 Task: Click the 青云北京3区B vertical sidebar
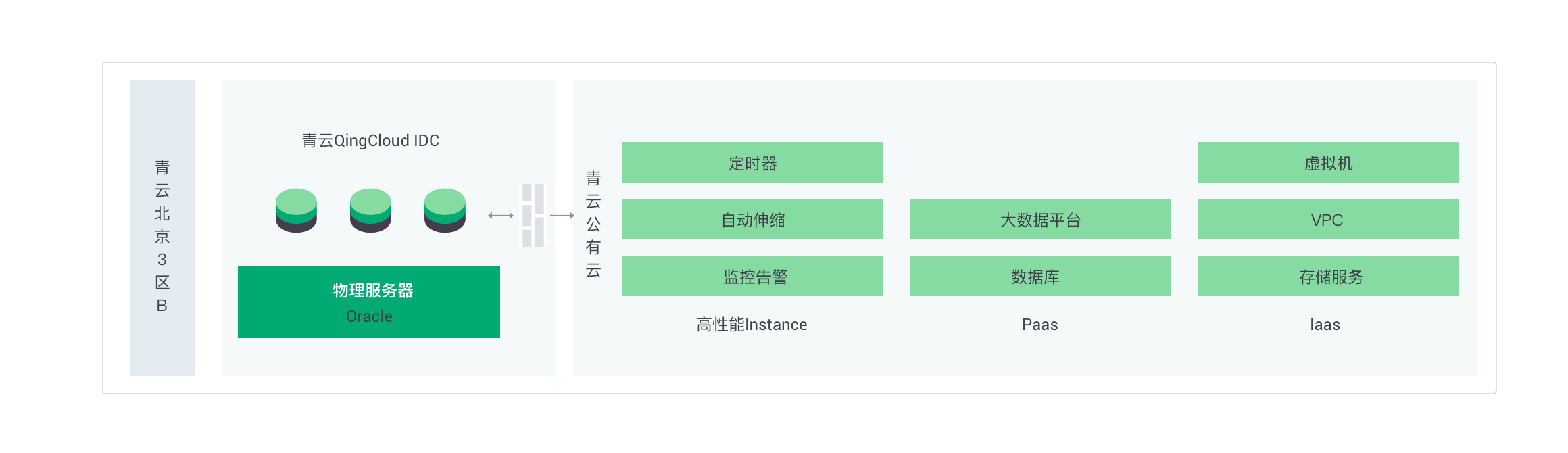pos(162,228)
